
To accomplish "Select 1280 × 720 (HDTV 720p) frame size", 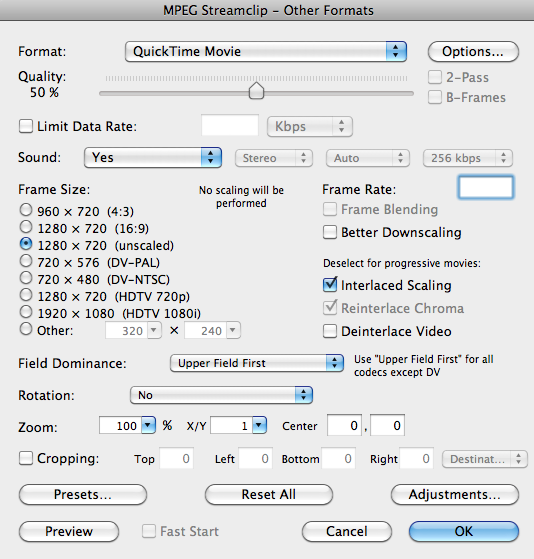I will pos(26,295).
